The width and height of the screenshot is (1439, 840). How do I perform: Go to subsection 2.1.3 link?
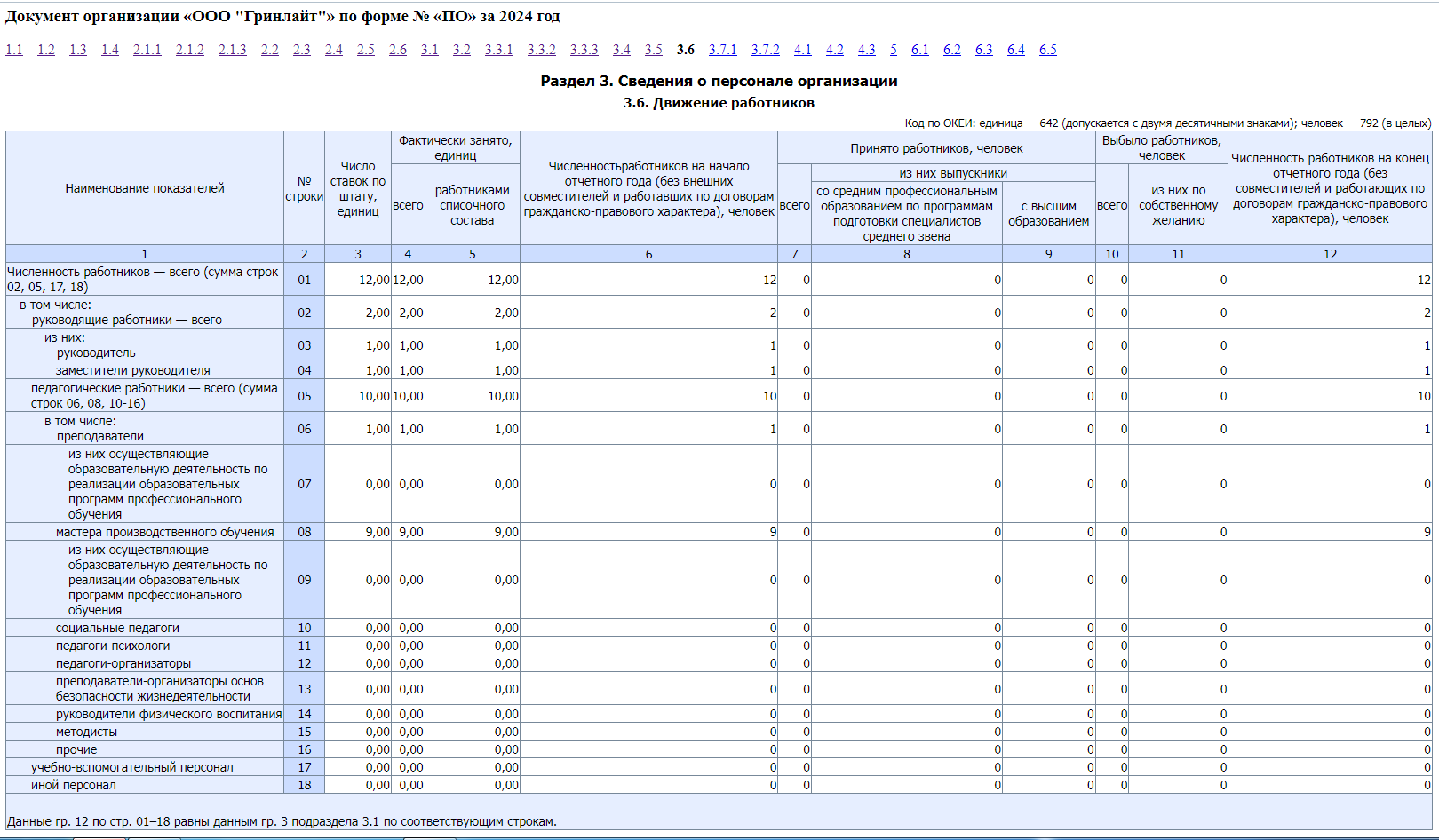pos(233,50)
